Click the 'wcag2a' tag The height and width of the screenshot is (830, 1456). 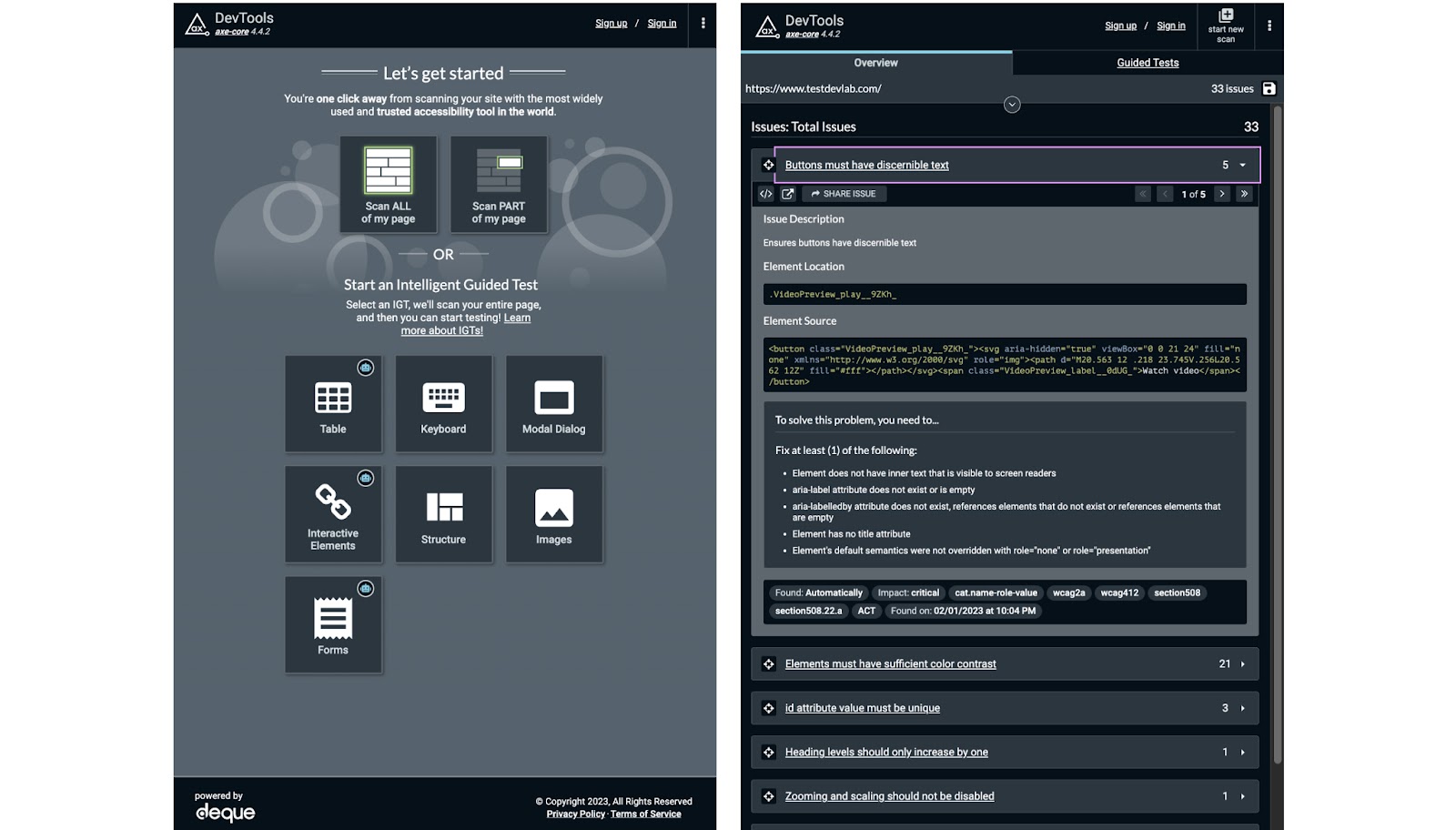click(1069, 593)
